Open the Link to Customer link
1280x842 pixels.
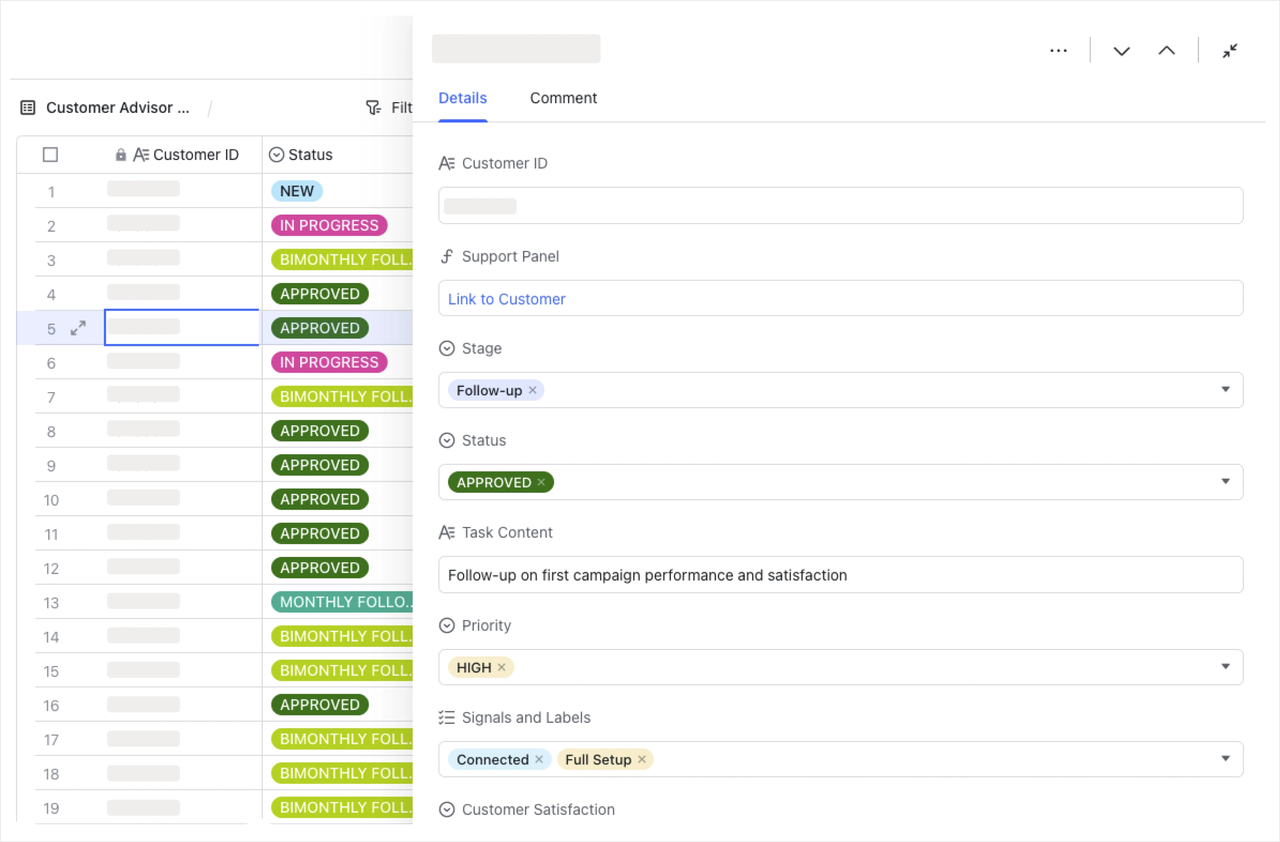[x=507, y=299]
